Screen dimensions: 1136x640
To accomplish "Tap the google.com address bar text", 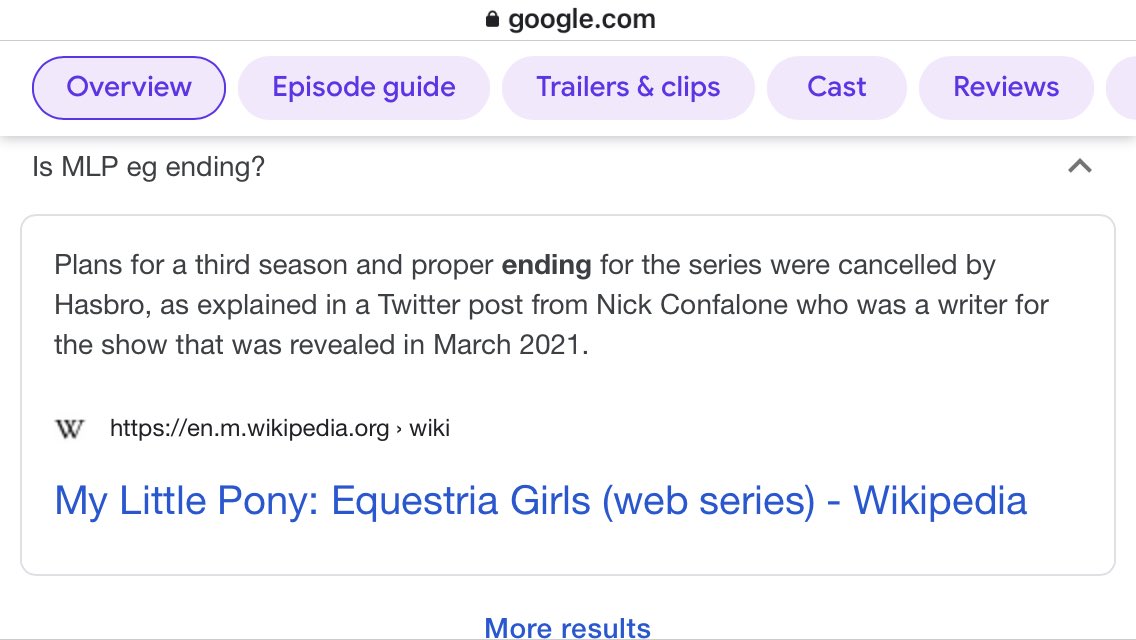I will pos(582,20).
